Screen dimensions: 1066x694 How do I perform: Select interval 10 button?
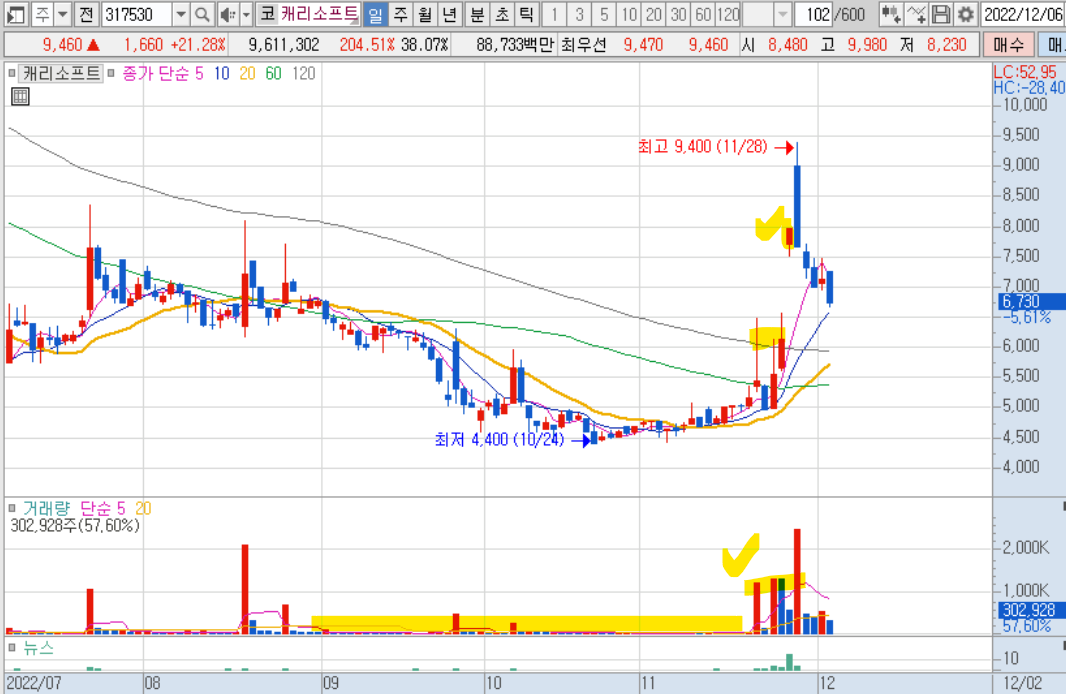pos(630,14)
